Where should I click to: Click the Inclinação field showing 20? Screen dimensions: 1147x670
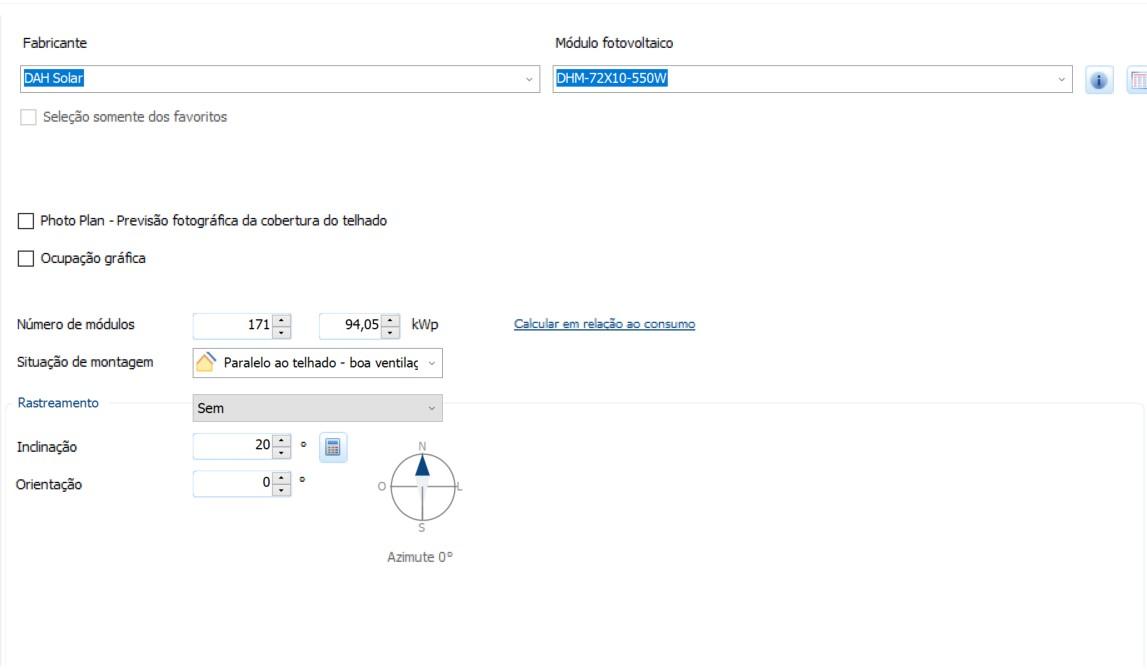pos(233,446)
